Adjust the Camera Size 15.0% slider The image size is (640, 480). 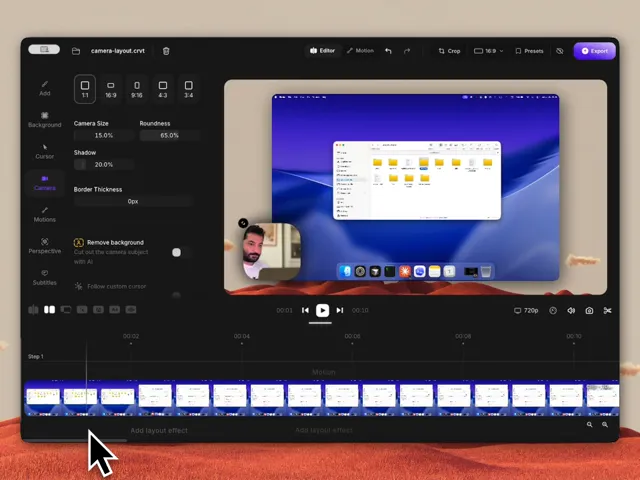click(104, 135)
